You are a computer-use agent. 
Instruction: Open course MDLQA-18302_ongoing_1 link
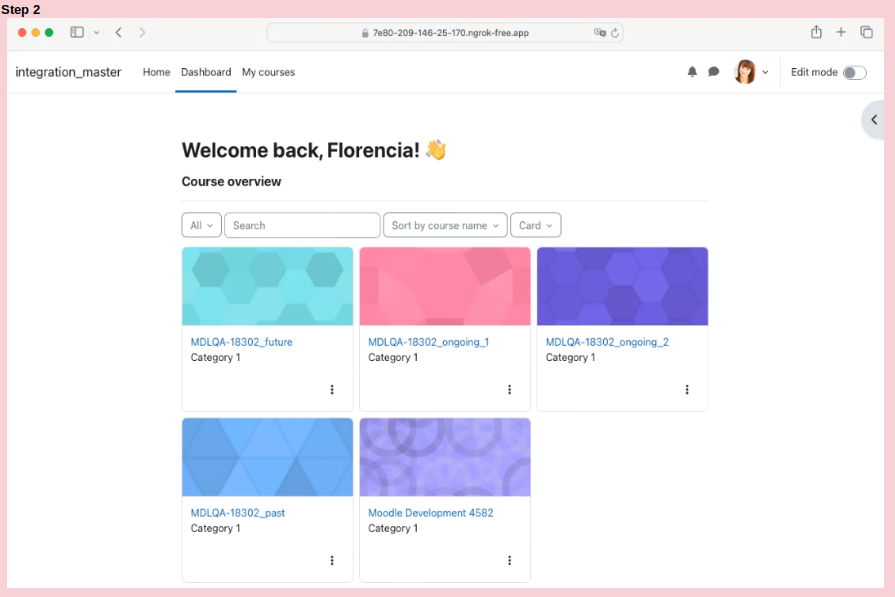click(429, 342)
